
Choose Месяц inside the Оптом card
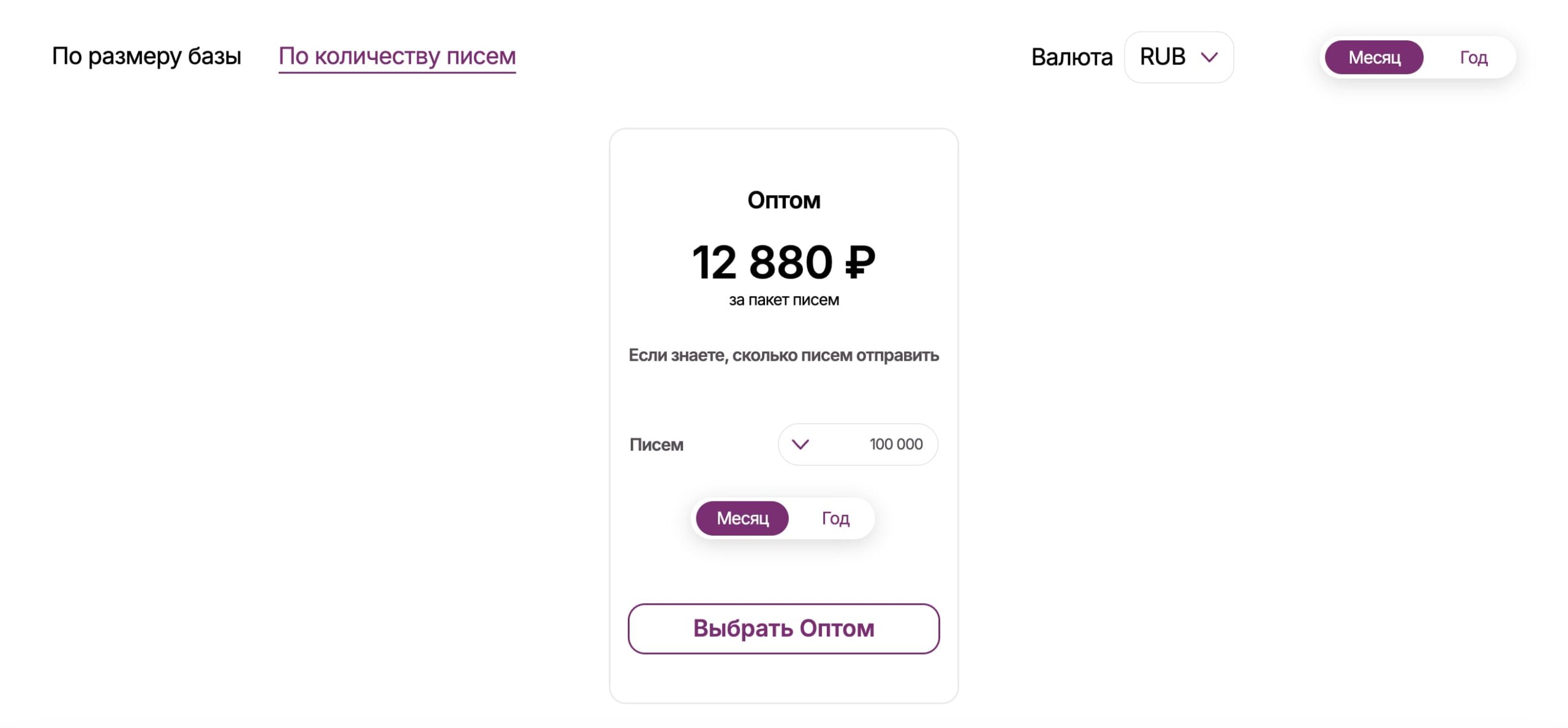[742, 519]
